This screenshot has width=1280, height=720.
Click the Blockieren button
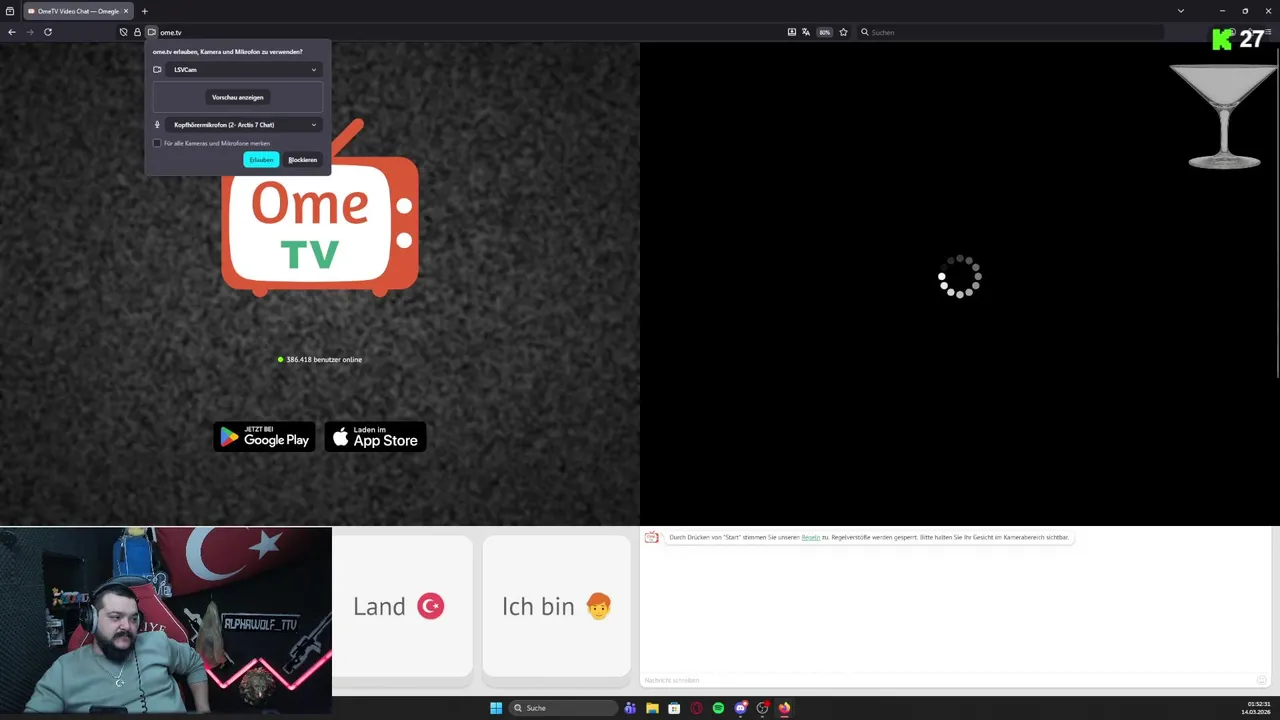tap(302, 160)
